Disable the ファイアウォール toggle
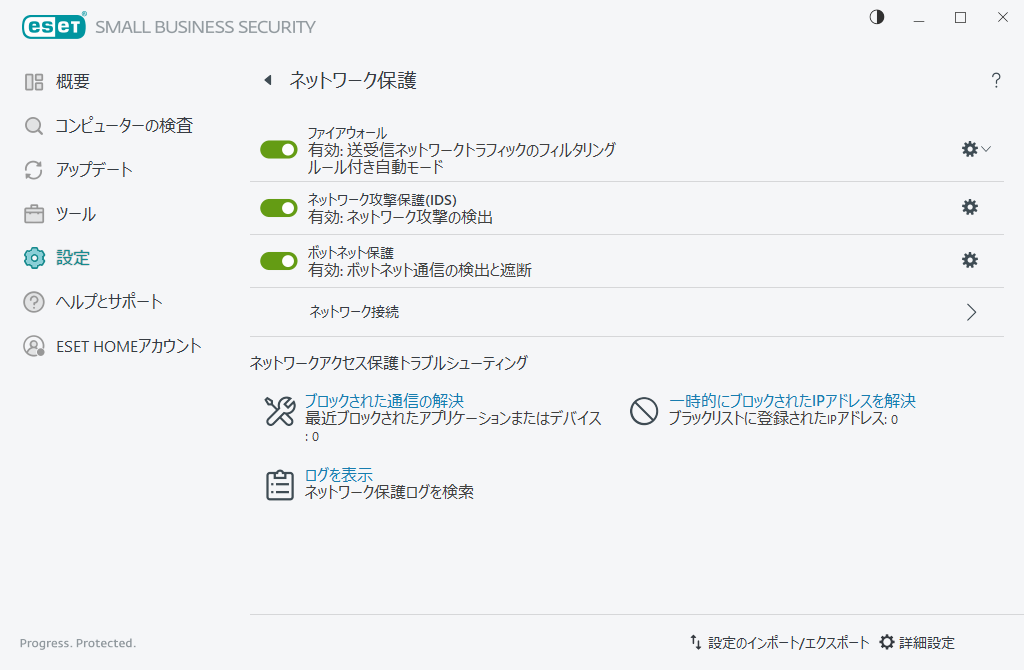Viewport: 1024px width, 670px height. point(278,149)
